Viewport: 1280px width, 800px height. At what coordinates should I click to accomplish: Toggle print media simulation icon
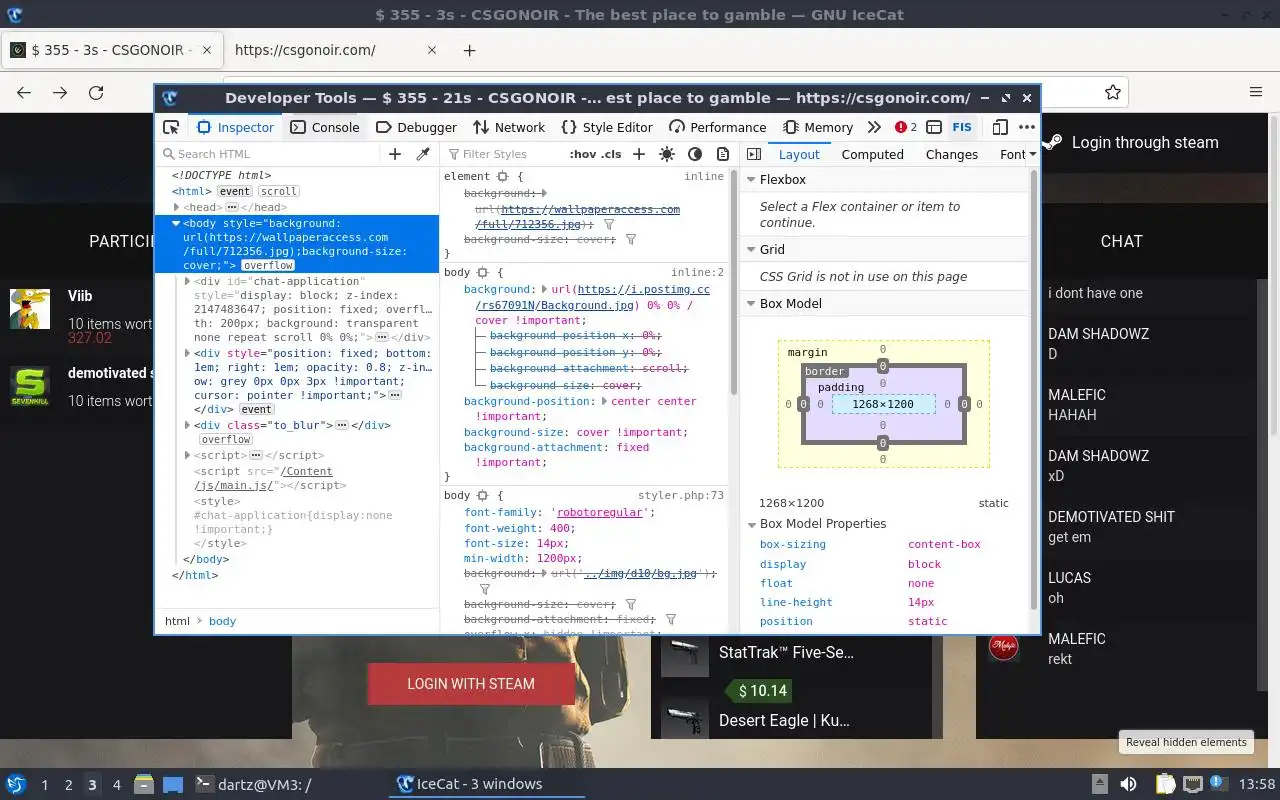723,154
